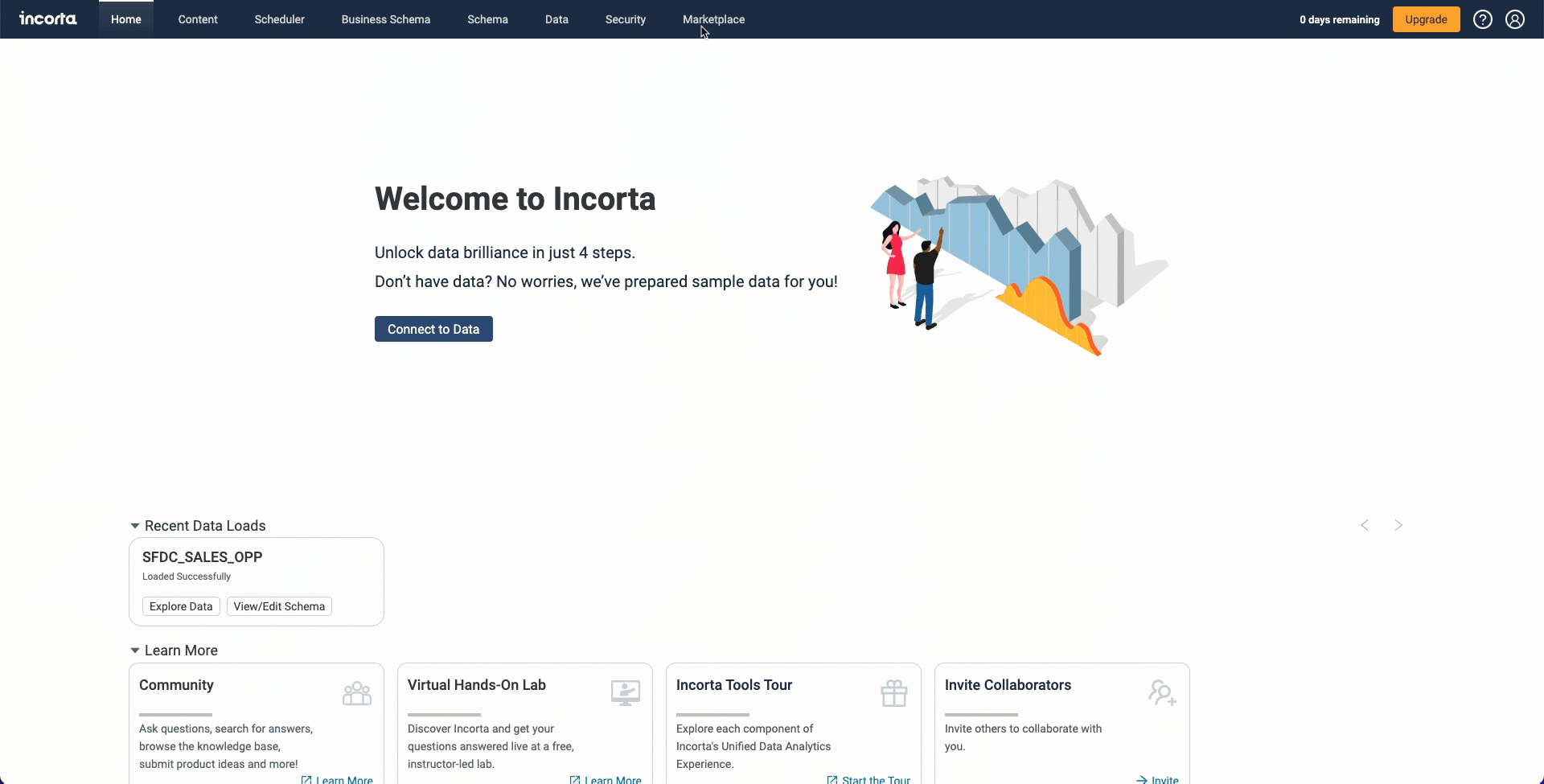Click the 'Loaded Successfully' status text

187,577
